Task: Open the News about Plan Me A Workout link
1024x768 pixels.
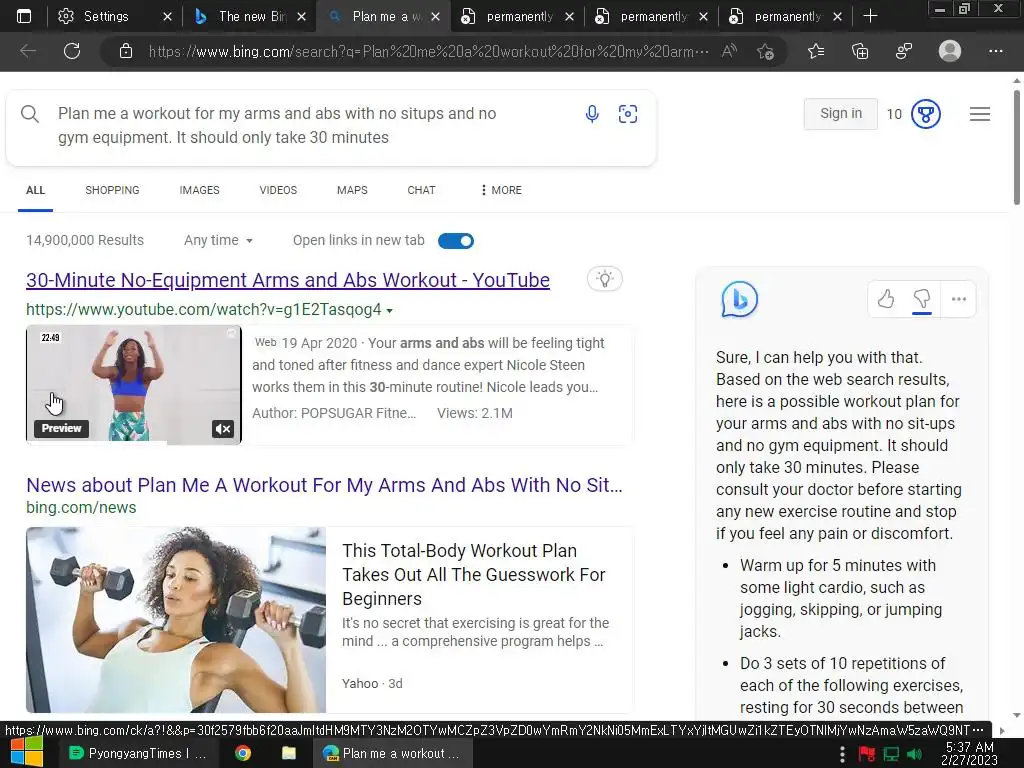Action: pyautogui.click(x=325, y=485)
